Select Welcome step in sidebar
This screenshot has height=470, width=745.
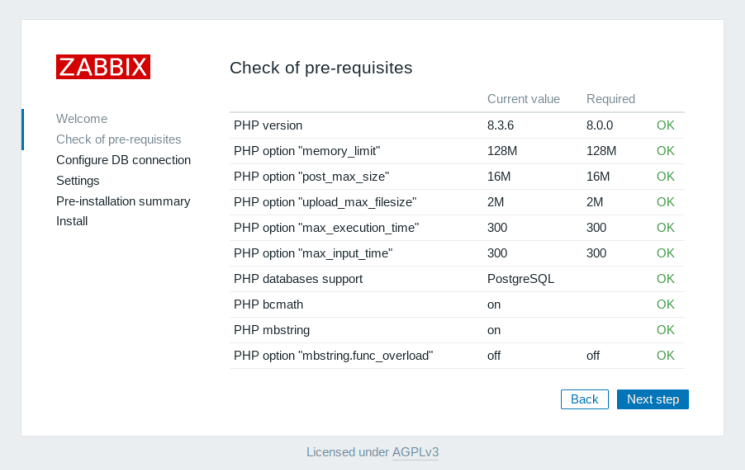click(x=81, y=118)
